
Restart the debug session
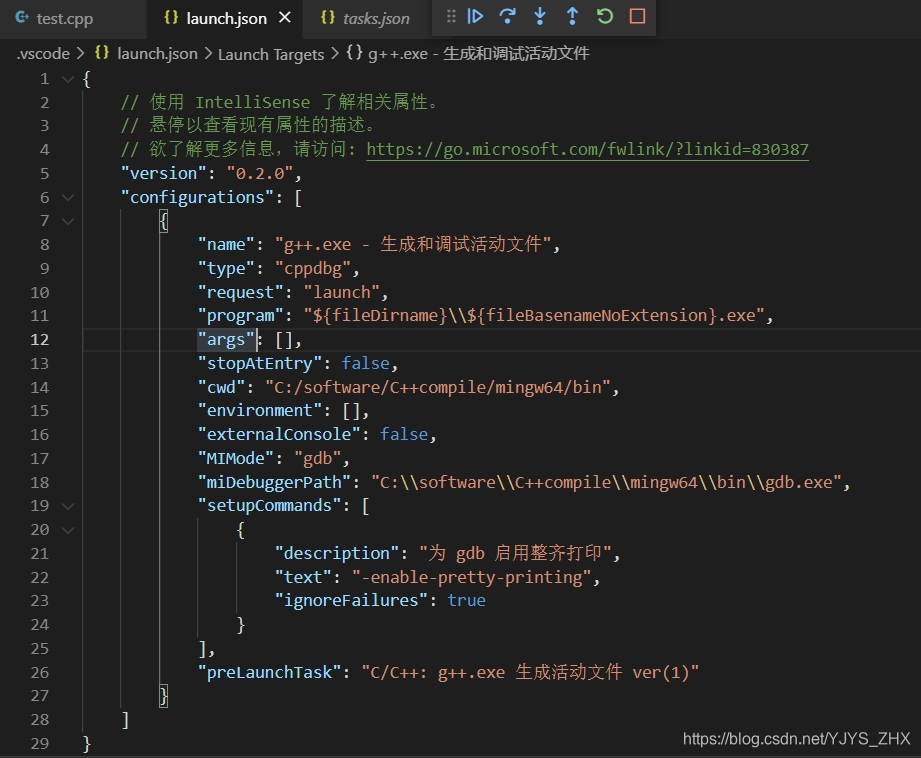point(605,16)
